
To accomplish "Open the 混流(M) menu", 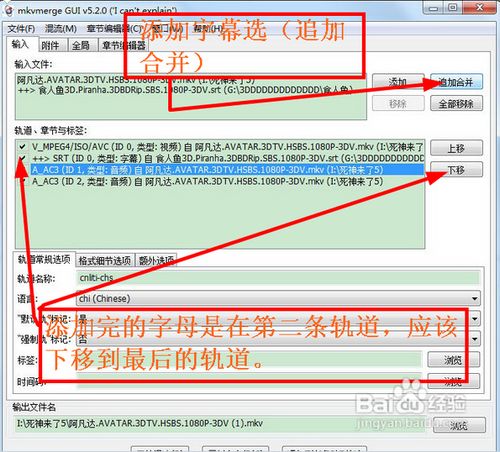I will coord(61,29).
